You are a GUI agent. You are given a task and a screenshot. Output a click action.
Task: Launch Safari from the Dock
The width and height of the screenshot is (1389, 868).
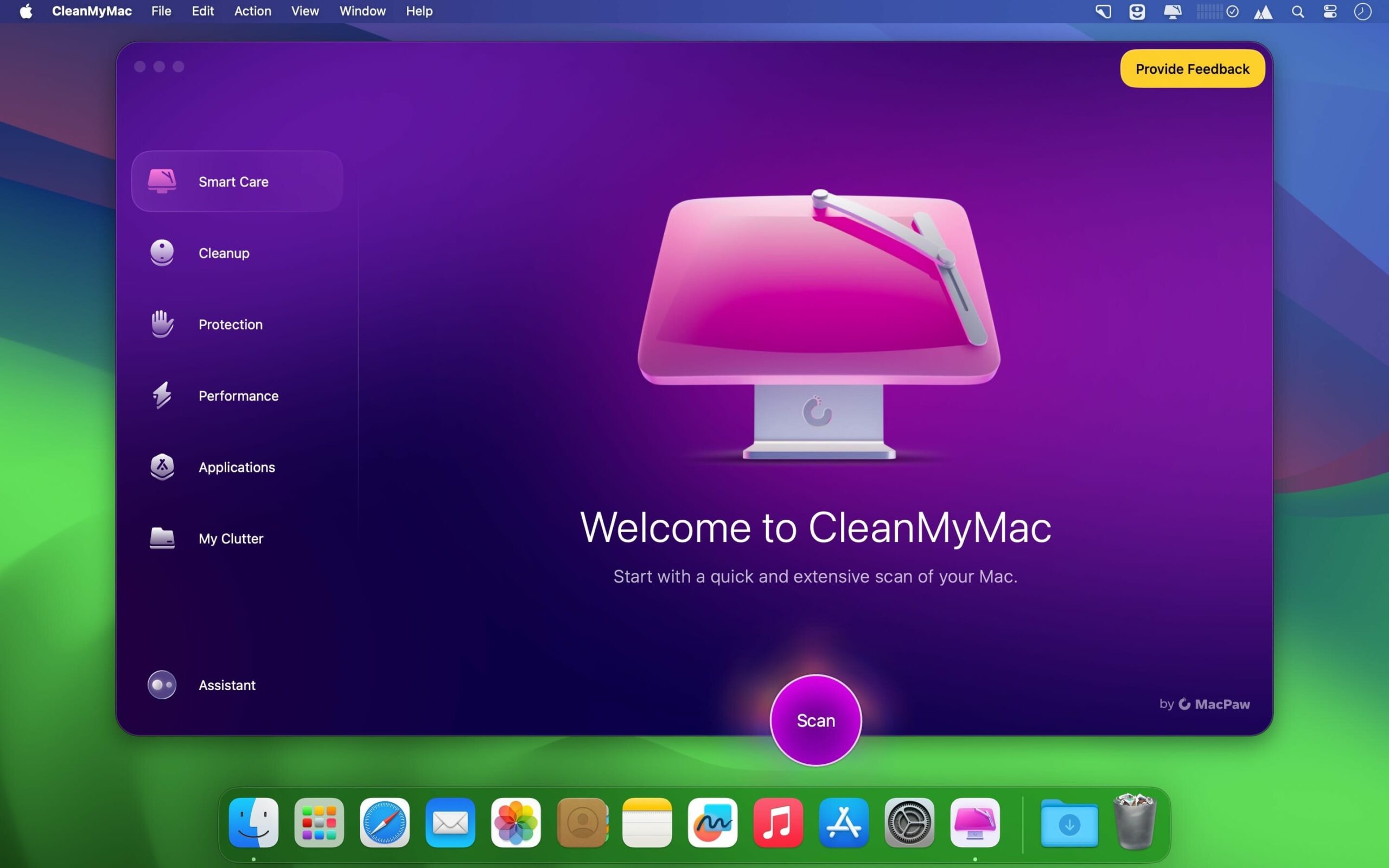tap(385, 823)
